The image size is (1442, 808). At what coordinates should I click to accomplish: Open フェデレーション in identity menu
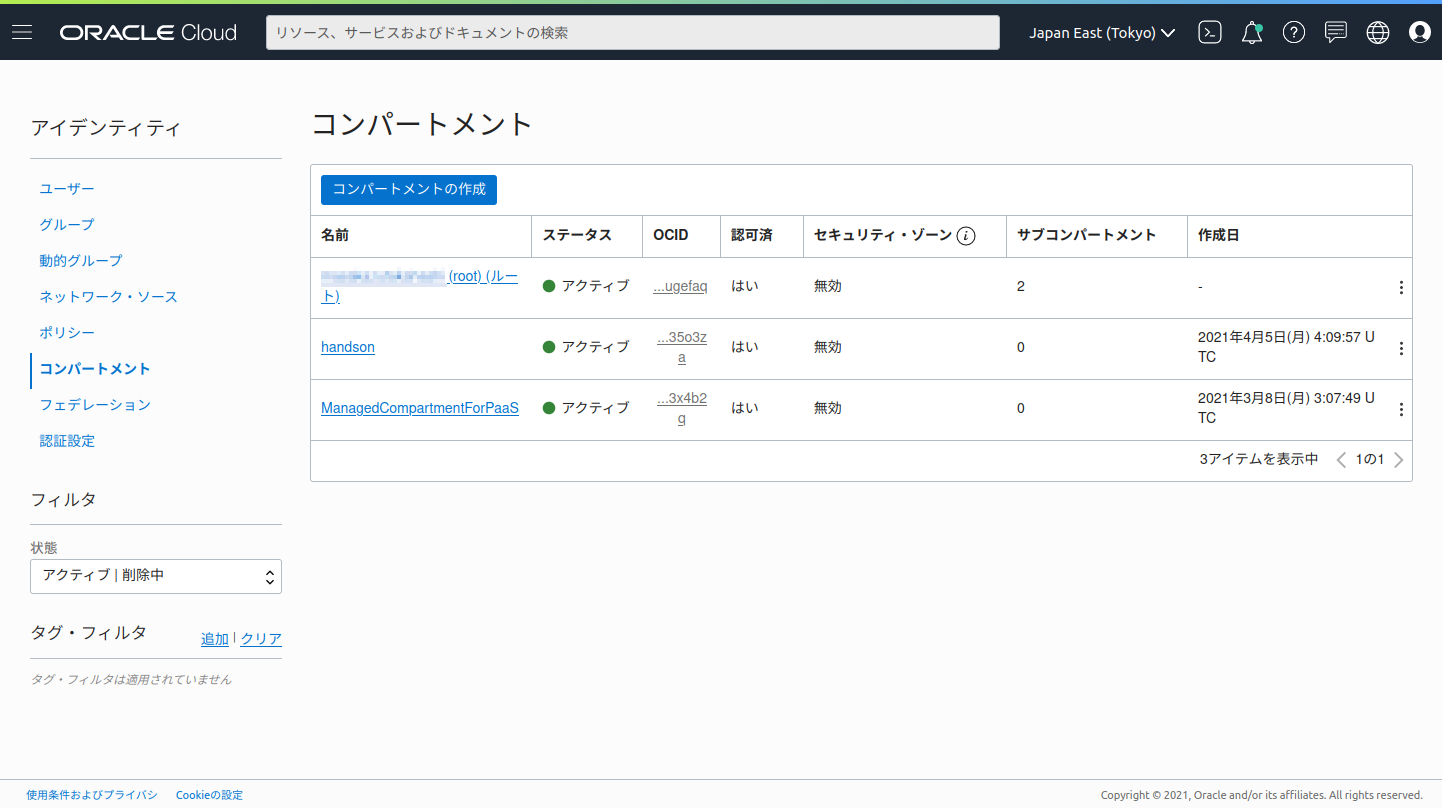click(x=95, y=404)
